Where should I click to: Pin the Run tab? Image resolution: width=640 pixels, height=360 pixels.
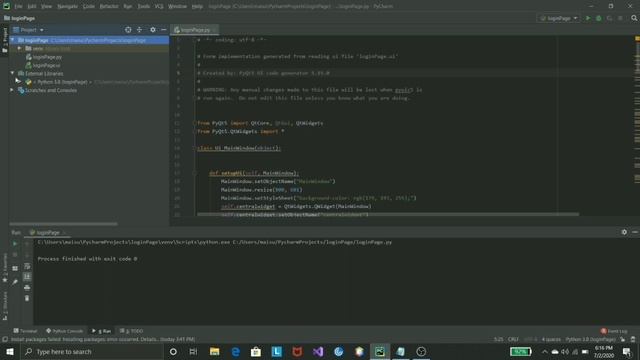[x=15, y=282]
